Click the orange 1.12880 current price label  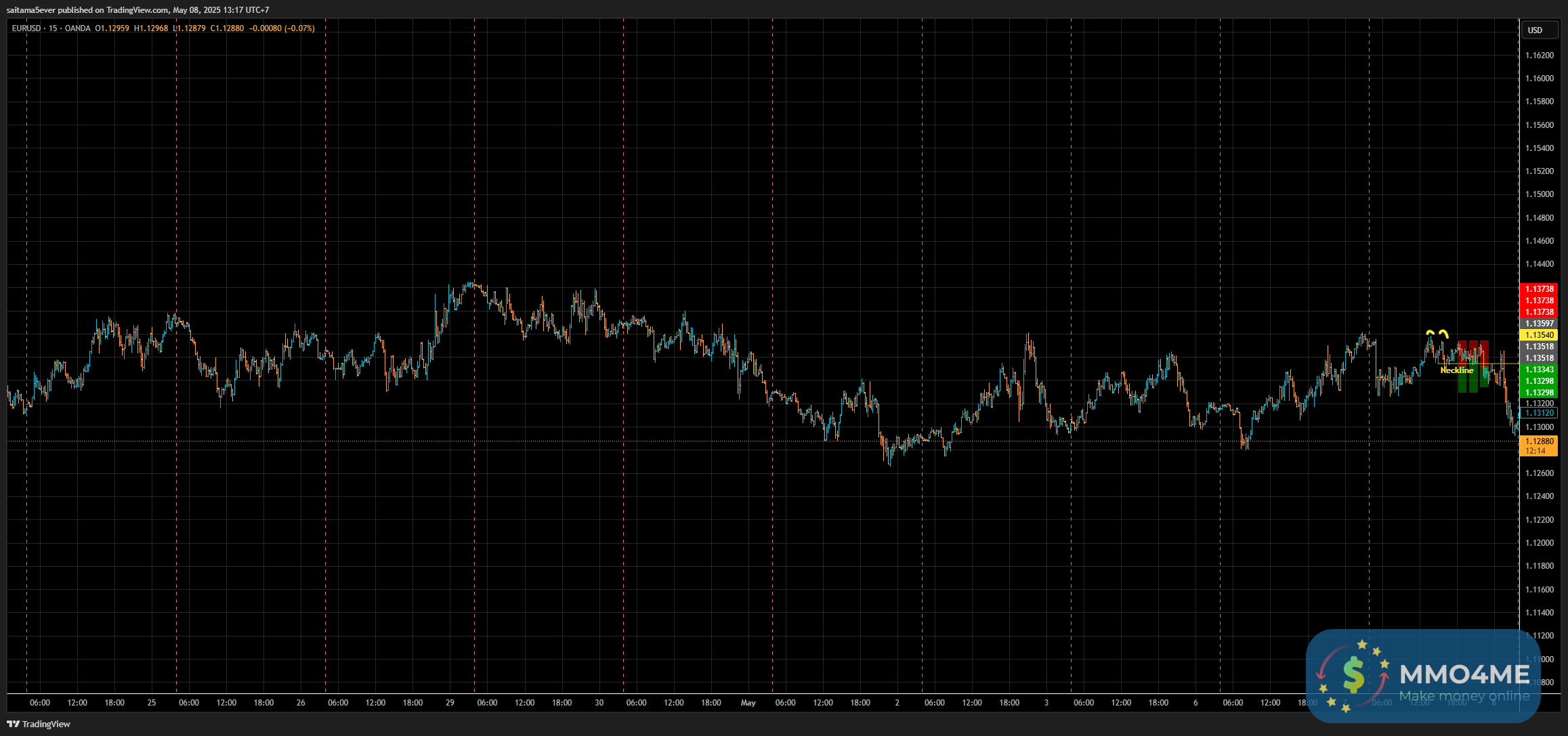pyautogui.click(x=1539, y=441)
